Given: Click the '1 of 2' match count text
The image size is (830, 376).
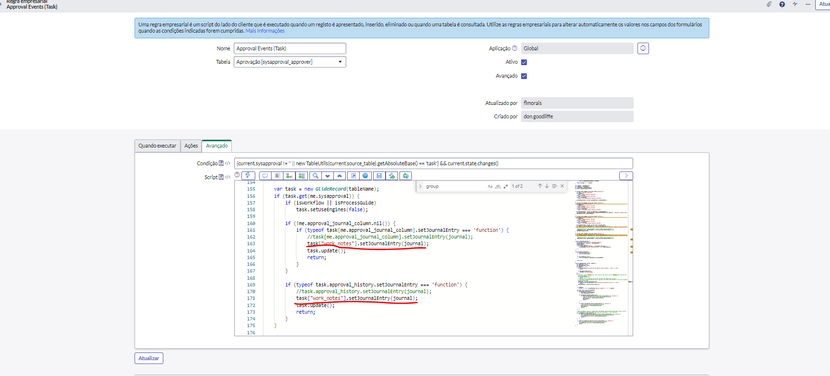Looking at the screenshot, I should click(517, 186).
